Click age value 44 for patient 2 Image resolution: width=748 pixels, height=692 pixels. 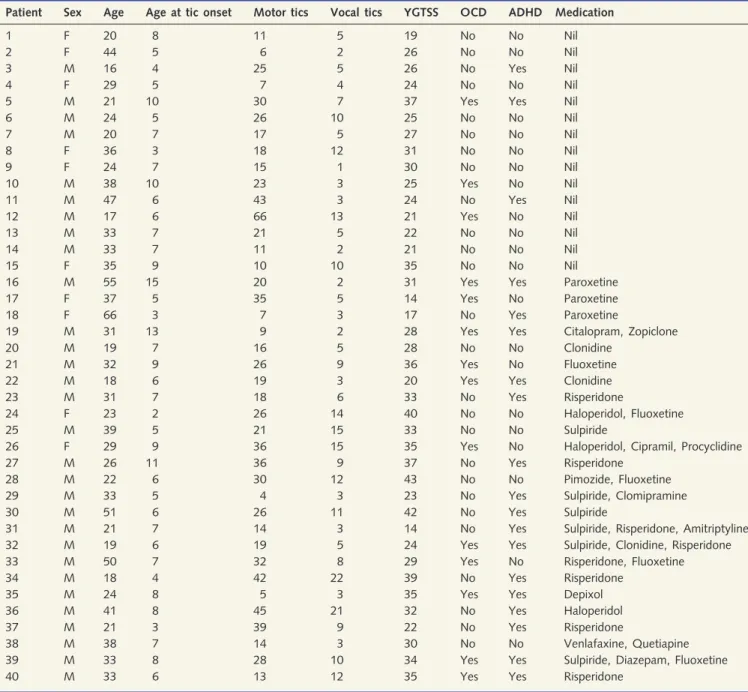tap(110, 52)
